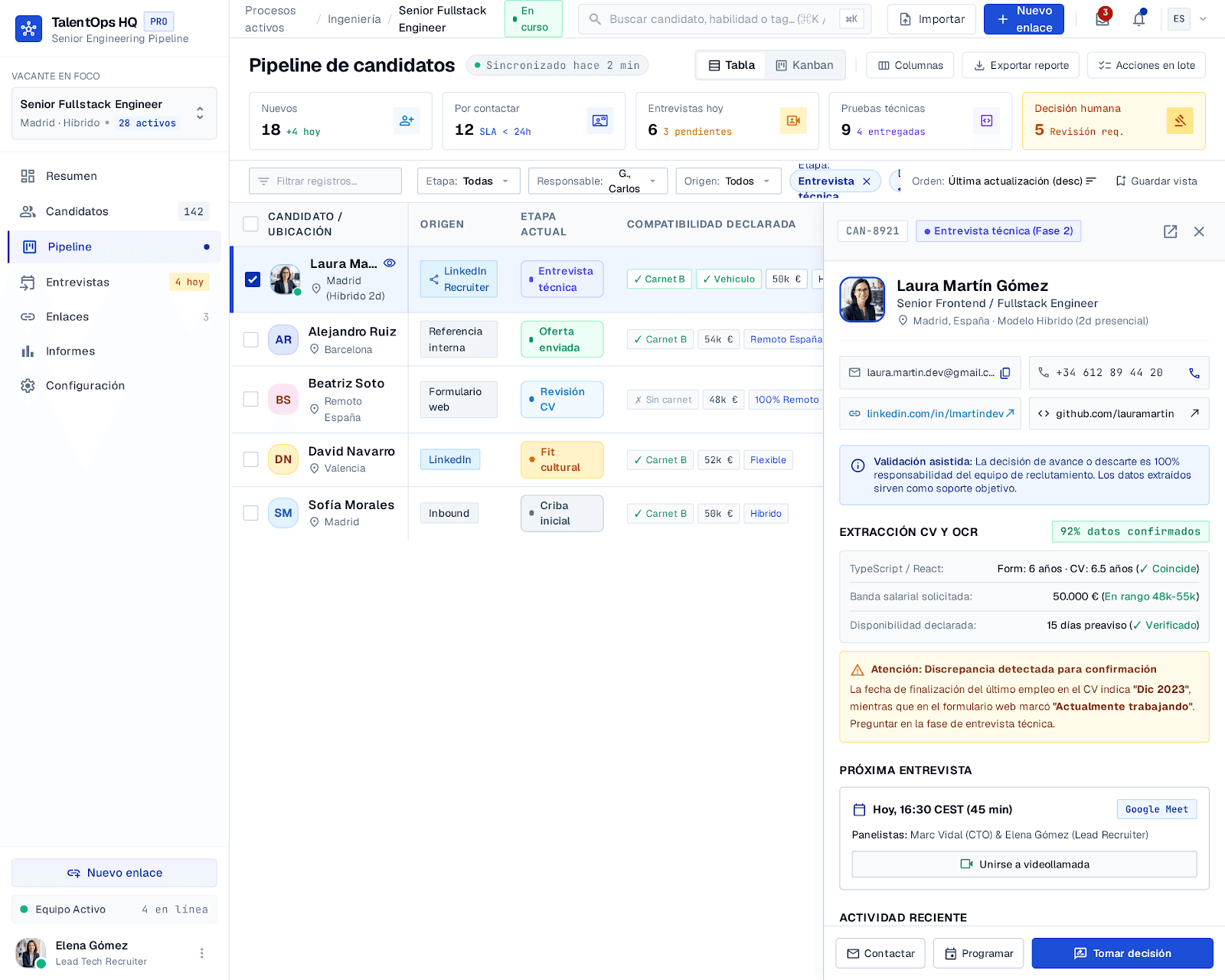Close the Laura Martín Gómez detail panel

pos(1199,231)
